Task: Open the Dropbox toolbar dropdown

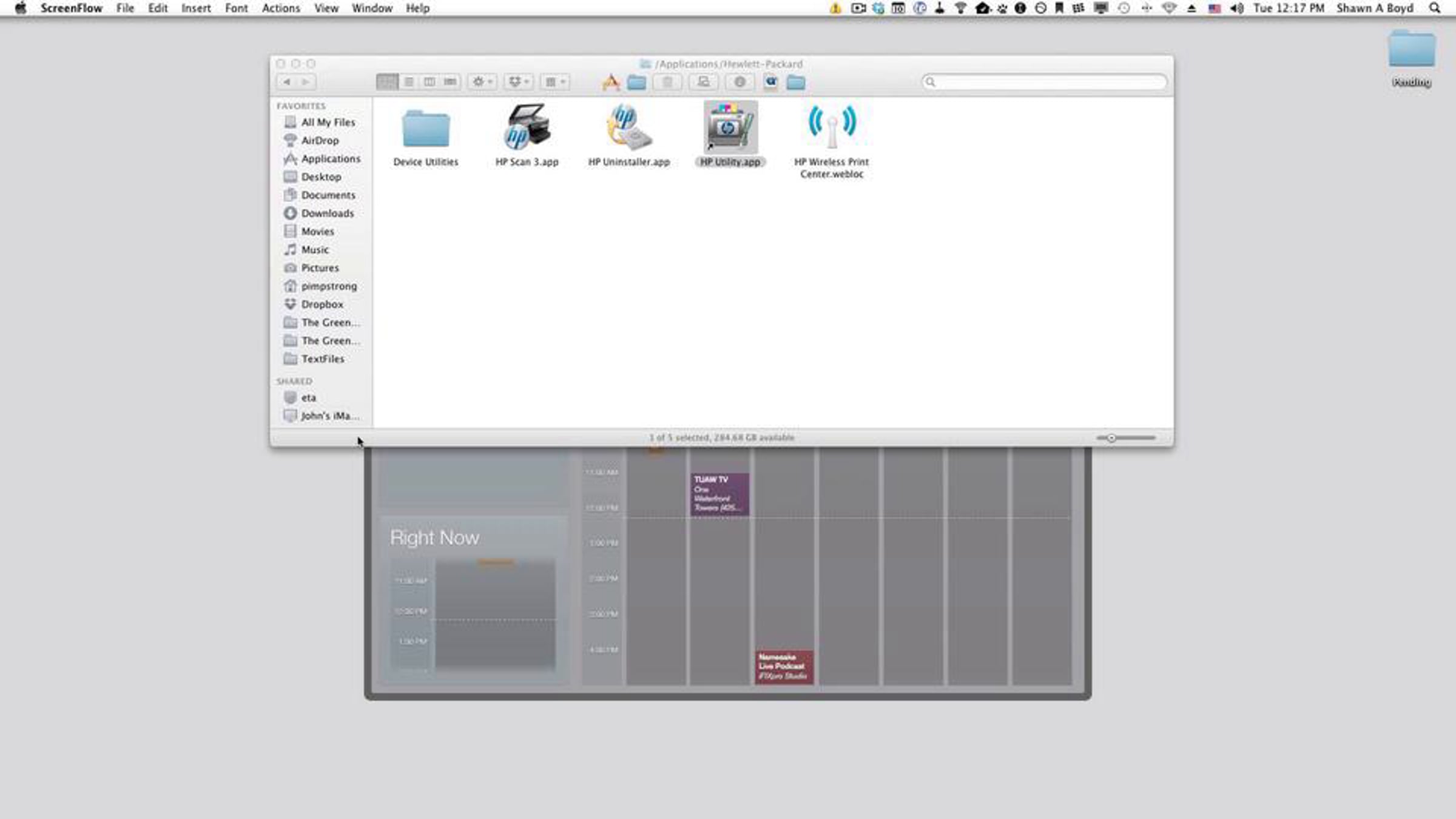Action: (518, 82)
